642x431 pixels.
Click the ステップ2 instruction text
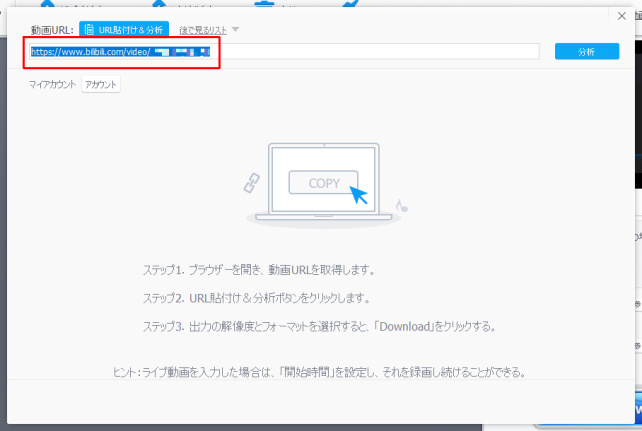256,298
